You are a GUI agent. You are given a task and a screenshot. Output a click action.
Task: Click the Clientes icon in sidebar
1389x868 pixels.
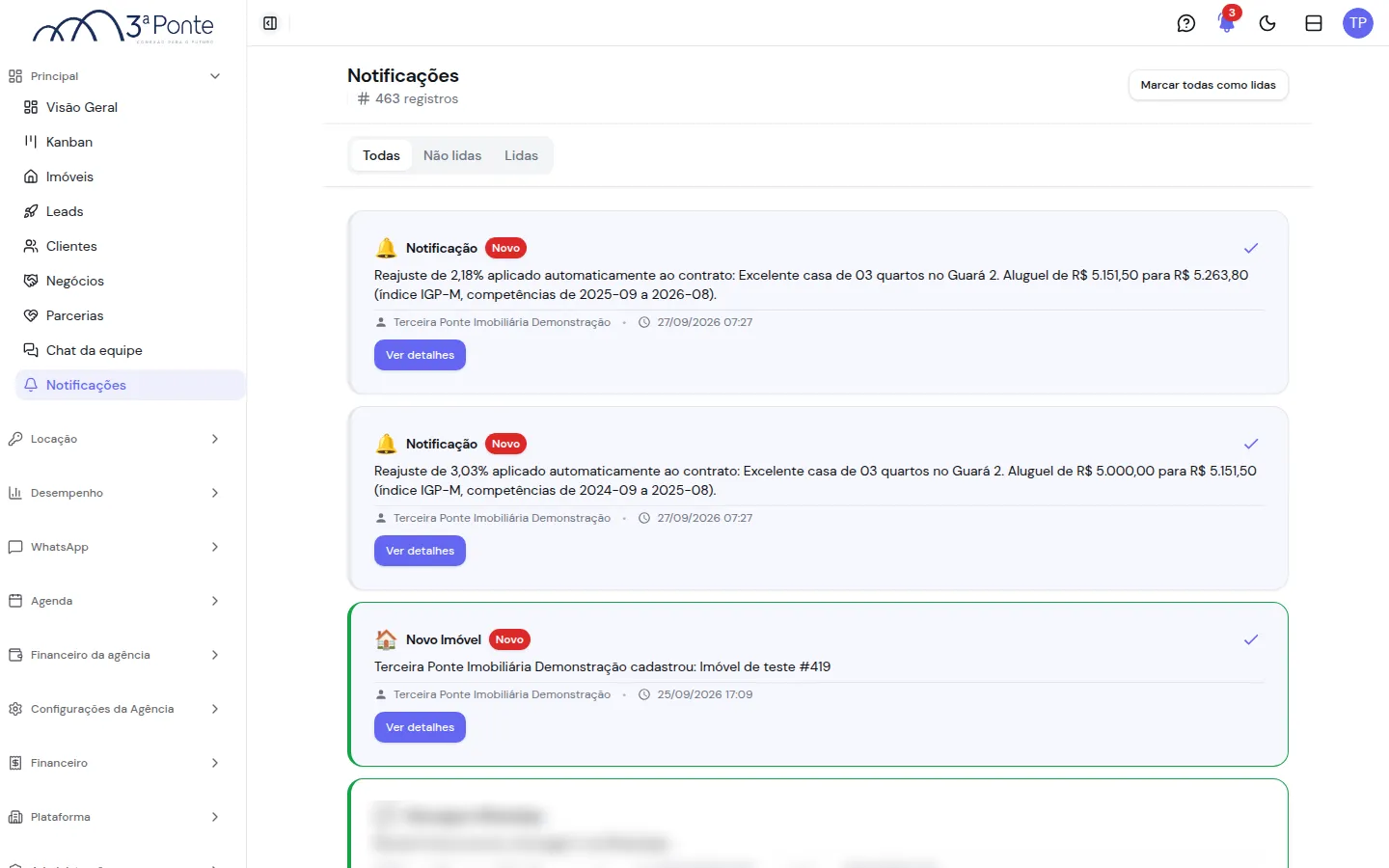(x=31, y=246)
